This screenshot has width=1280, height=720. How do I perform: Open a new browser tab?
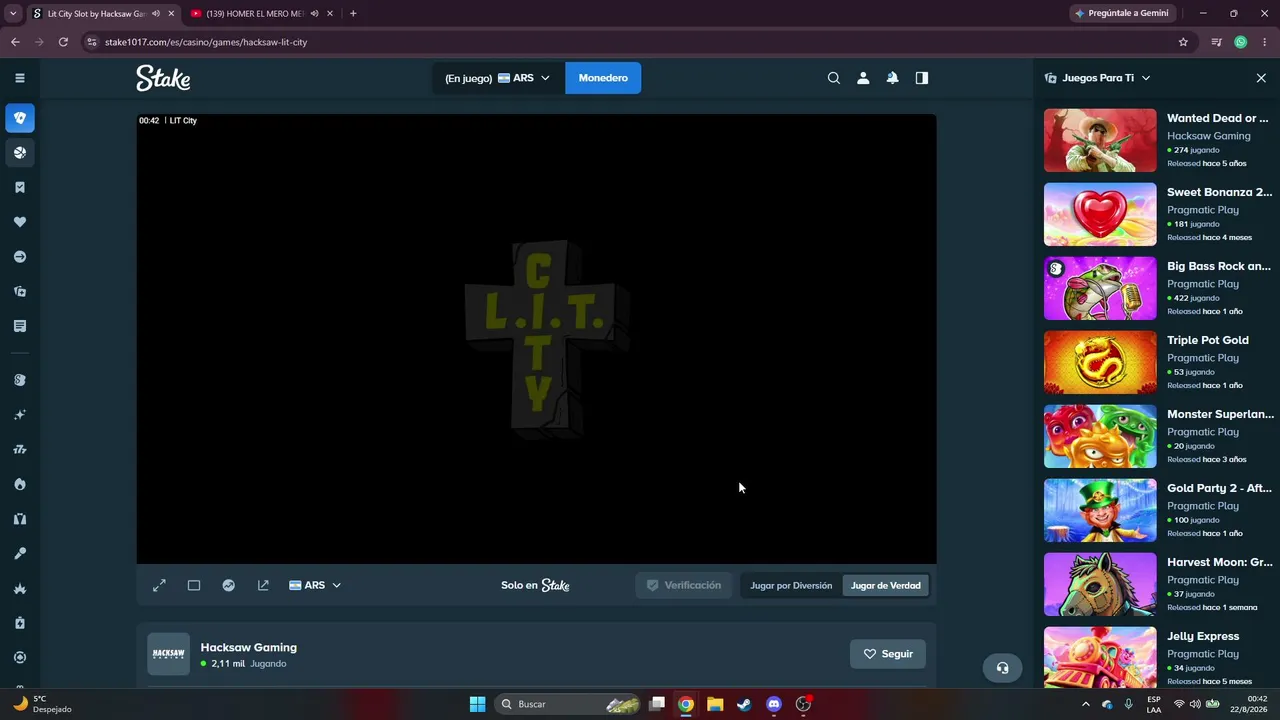(353, 14)
